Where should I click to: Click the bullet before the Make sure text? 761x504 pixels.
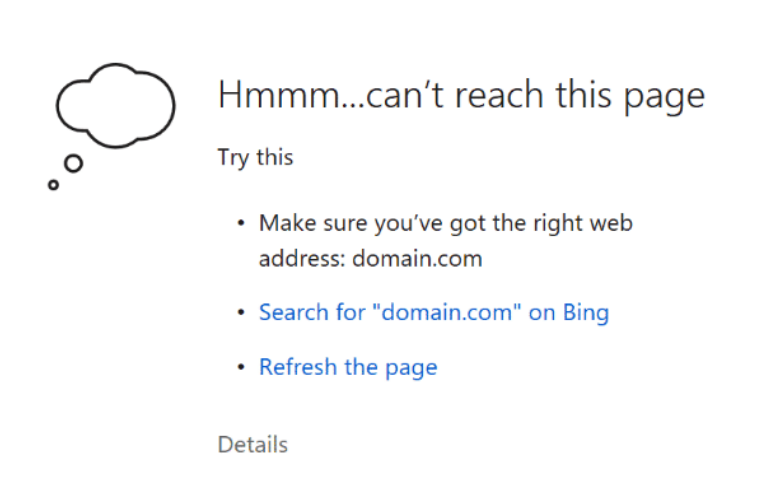pos(241,223)
